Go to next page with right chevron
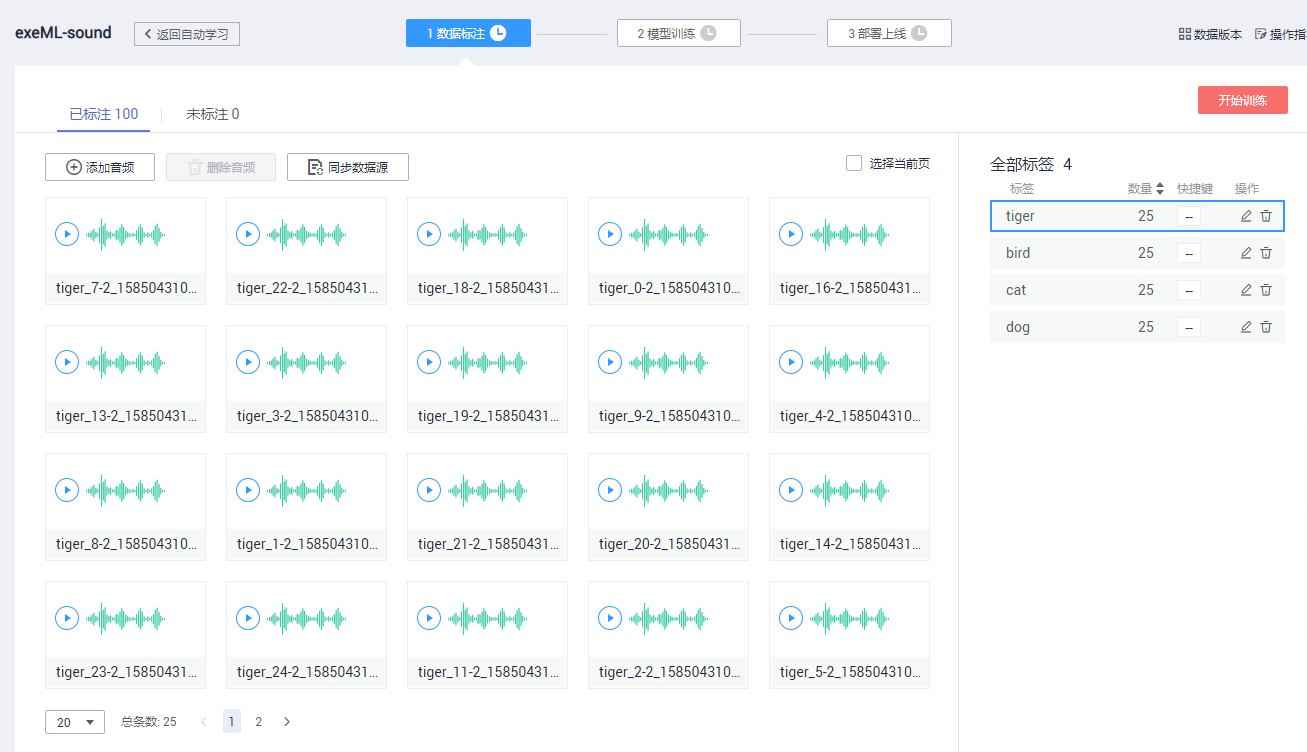1307x752 pixels. [287, 721]
